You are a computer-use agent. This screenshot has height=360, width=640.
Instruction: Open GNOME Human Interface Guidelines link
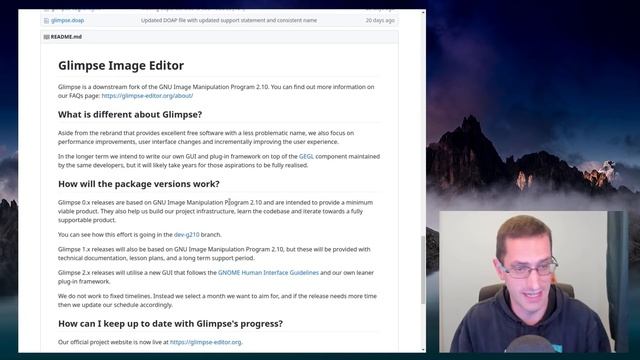point(268,273)
